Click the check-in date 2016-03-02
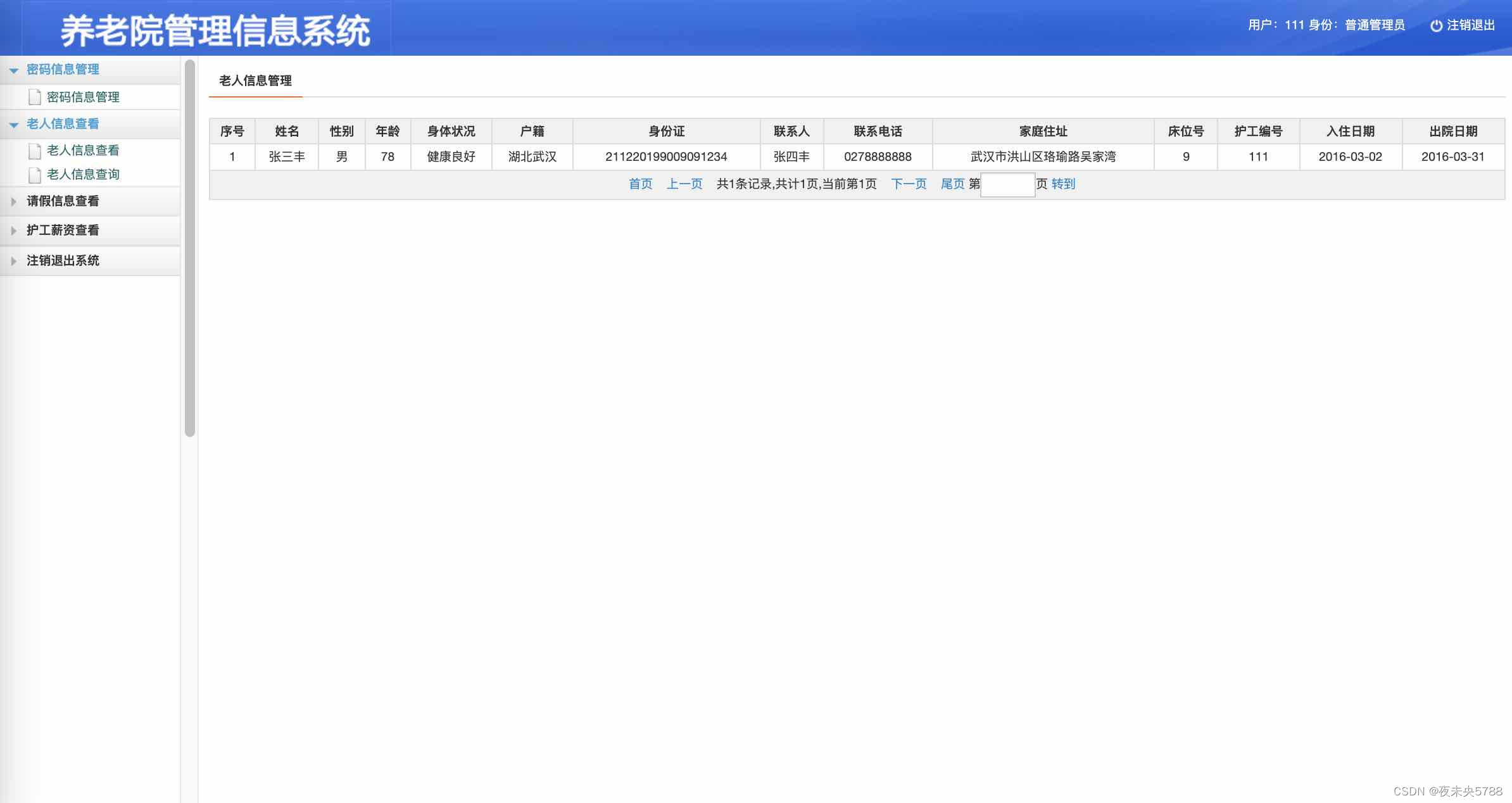1512x803 pixels. pyautogui.click(x=1351, y=156)
